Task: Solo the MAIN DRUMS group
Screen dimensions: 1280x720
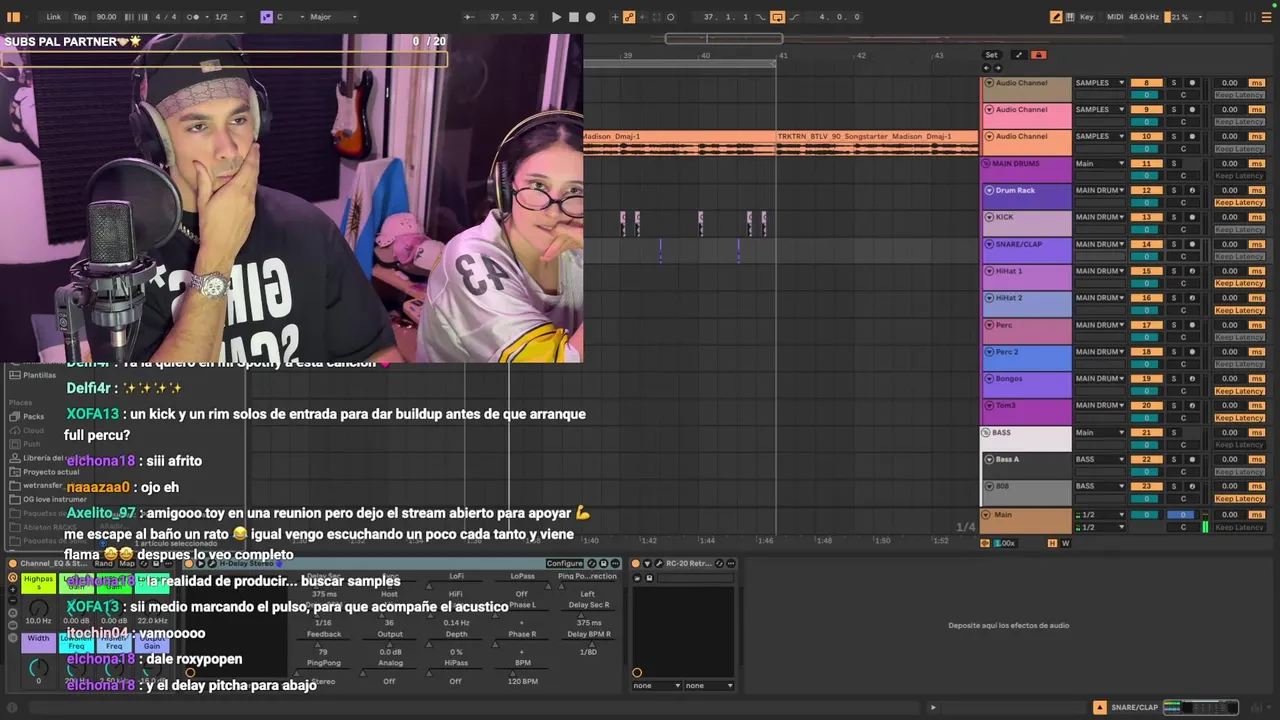Action: coord(1174,163)
